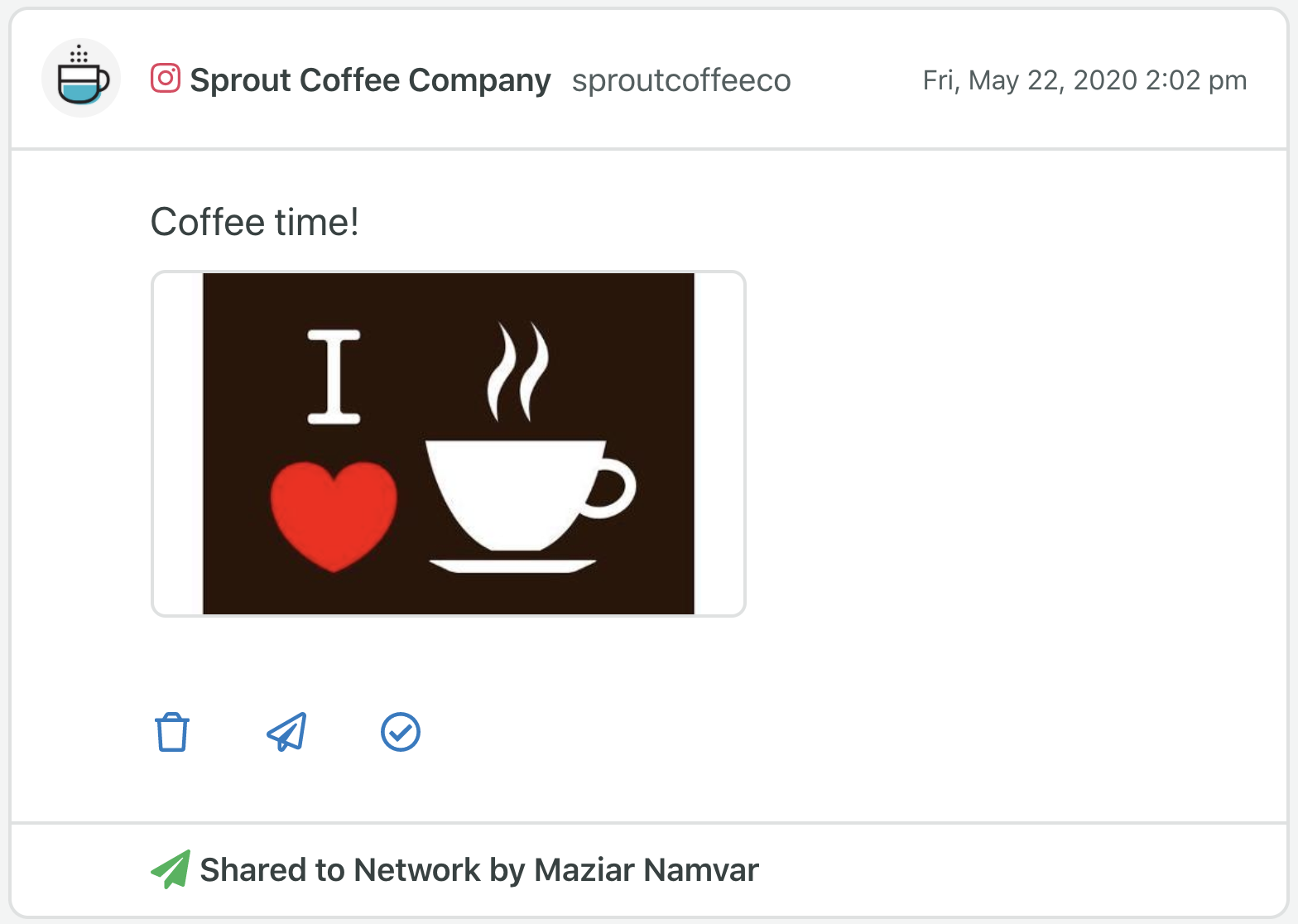Click the Instagram logo icon
This screenshot has width=1298, height=924.
pyautogui.click(x=166, y=79)
